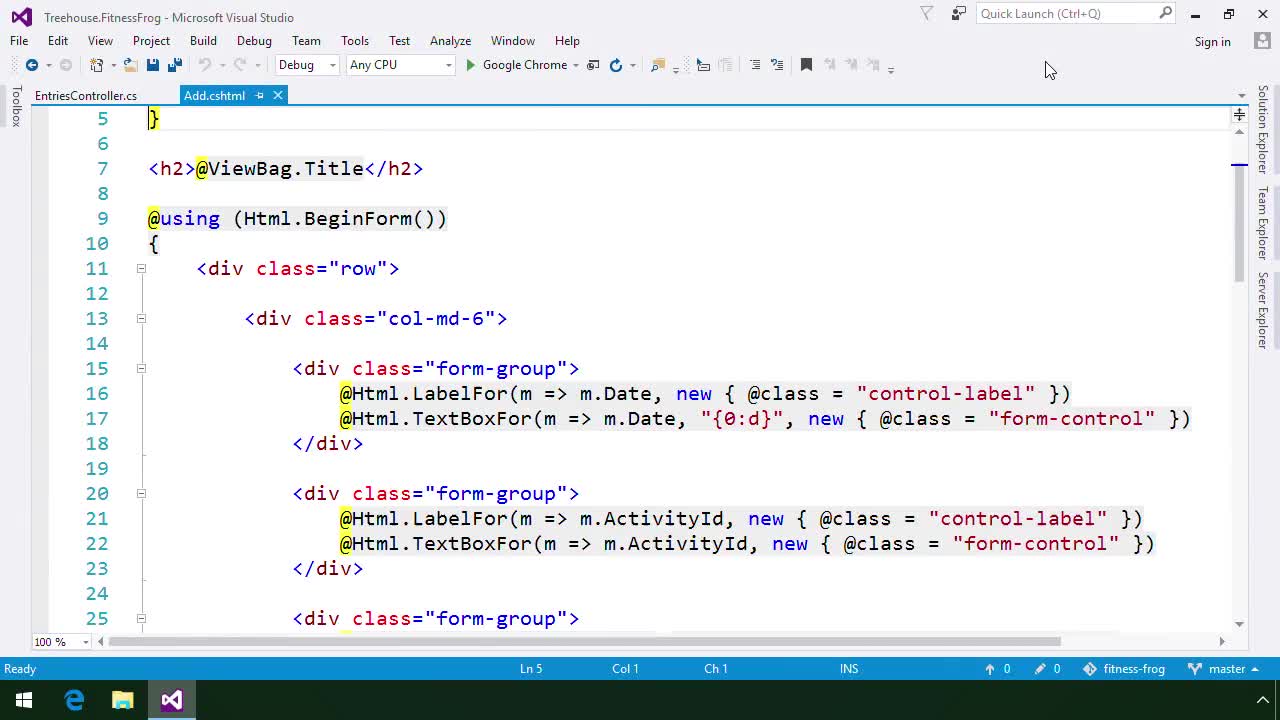Screen dimensions: 1280x720
Task: Run the app with Google Chrome
Action: (517, 64)
